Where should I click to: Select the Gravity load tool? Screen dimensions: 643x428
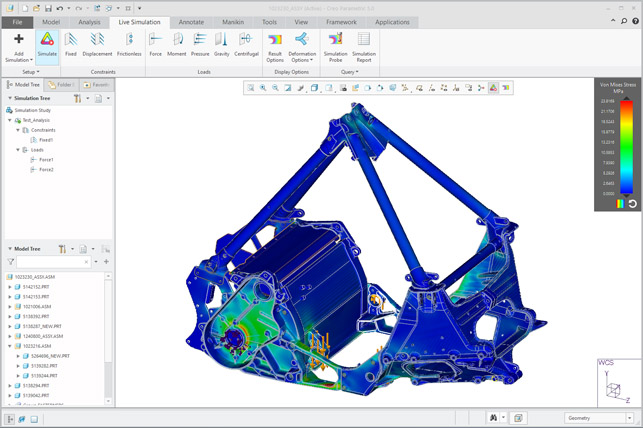point(221,44)
